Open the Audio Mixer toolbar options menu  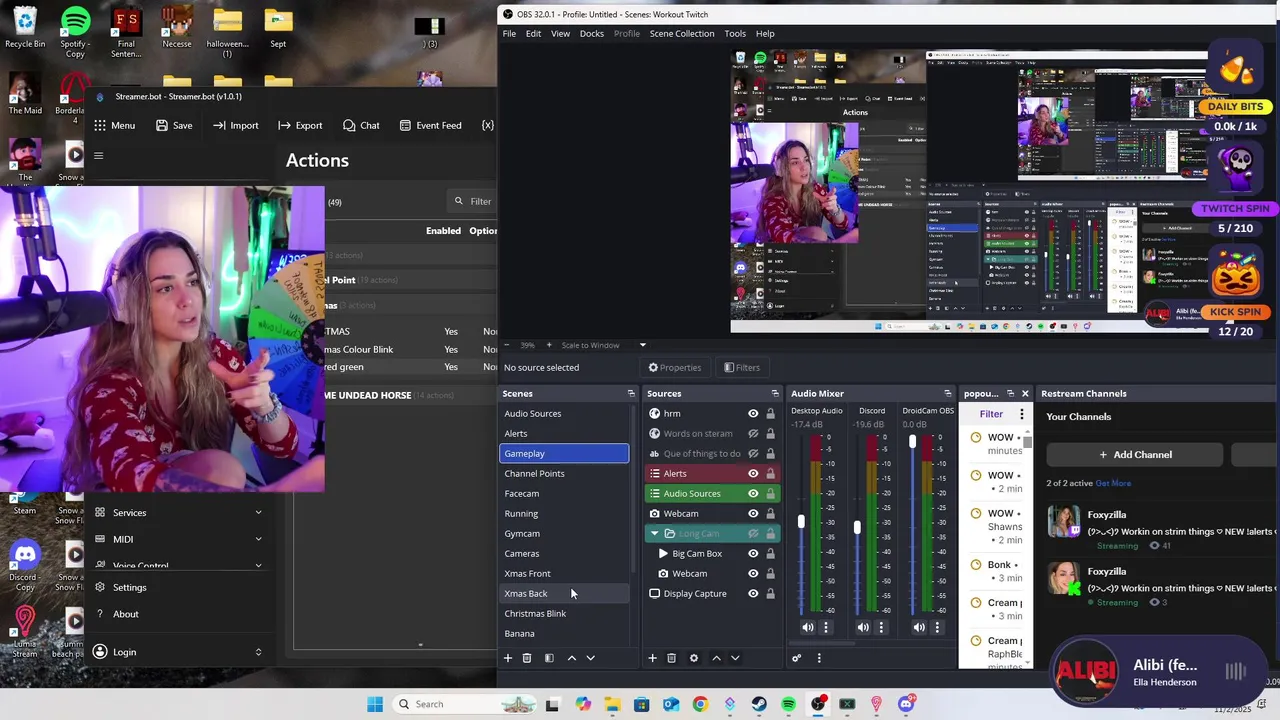pos(819,658)
